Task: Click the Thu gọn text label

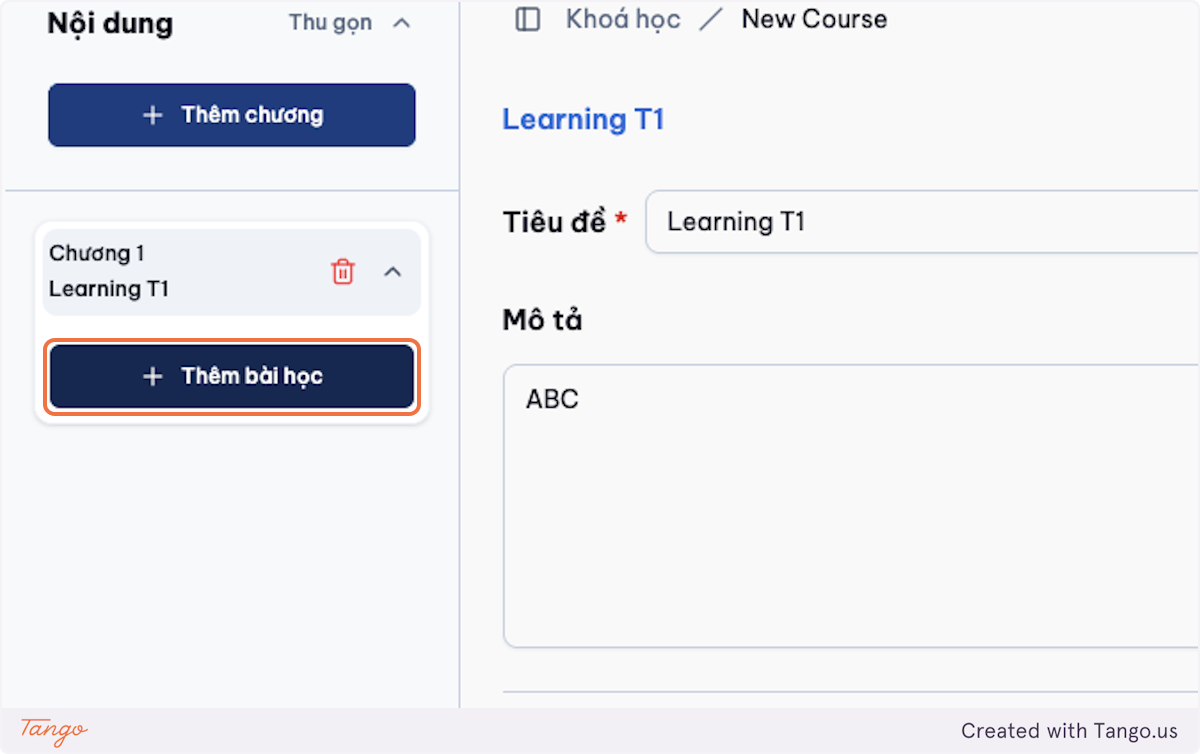Action: 330,22
